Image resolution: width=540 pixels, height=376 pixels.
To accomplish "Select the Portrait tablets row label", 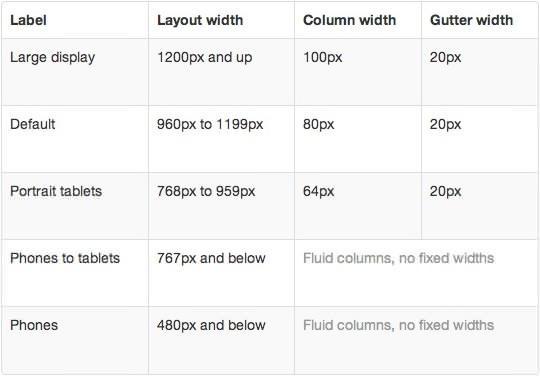I will tap(56, 191).
